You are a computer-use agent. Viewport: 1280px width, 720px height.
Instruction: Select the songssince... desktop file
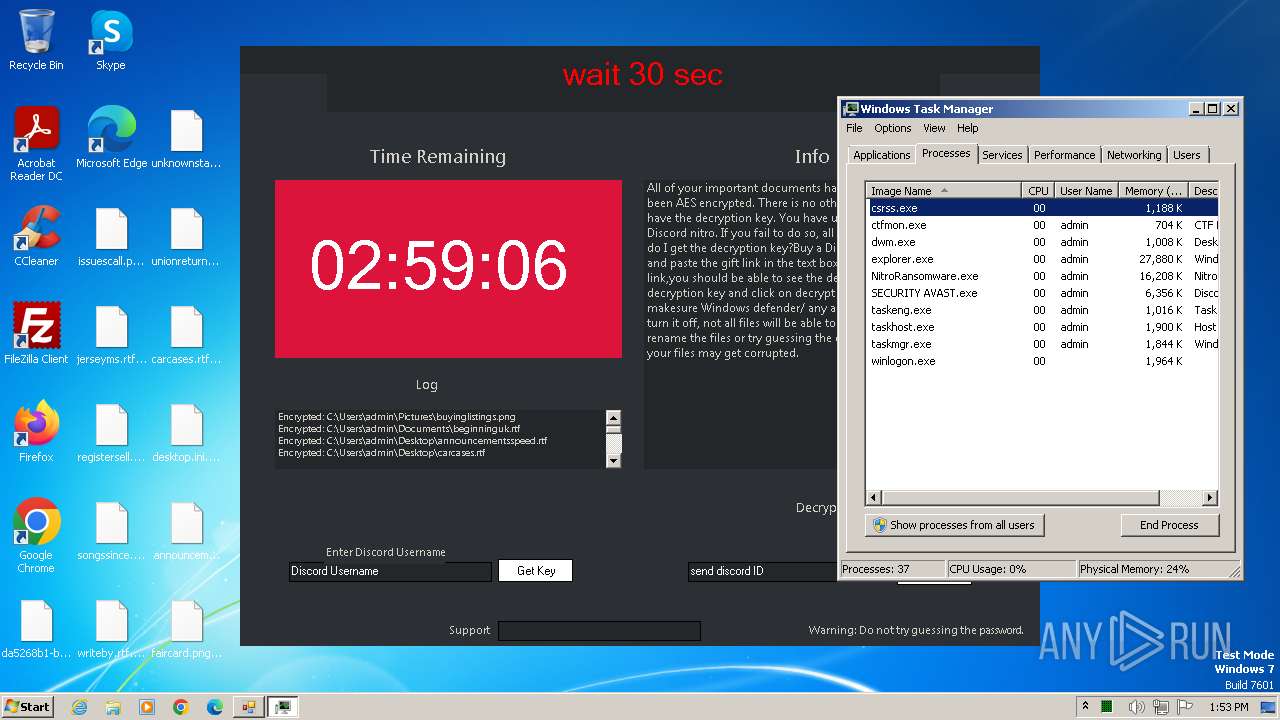tap(111, 530)
